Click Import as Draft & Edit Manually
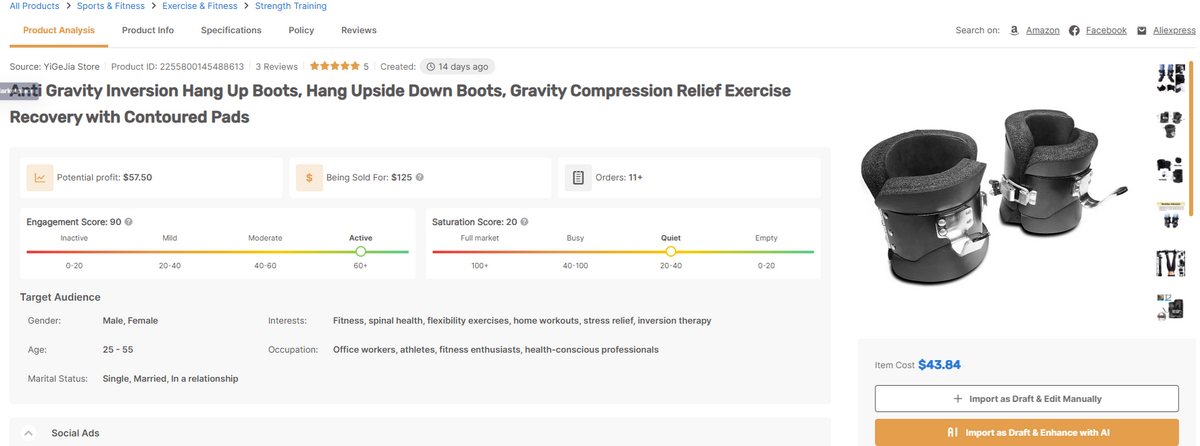Screen dimensions: 1200x446 tap(1027, 398)
